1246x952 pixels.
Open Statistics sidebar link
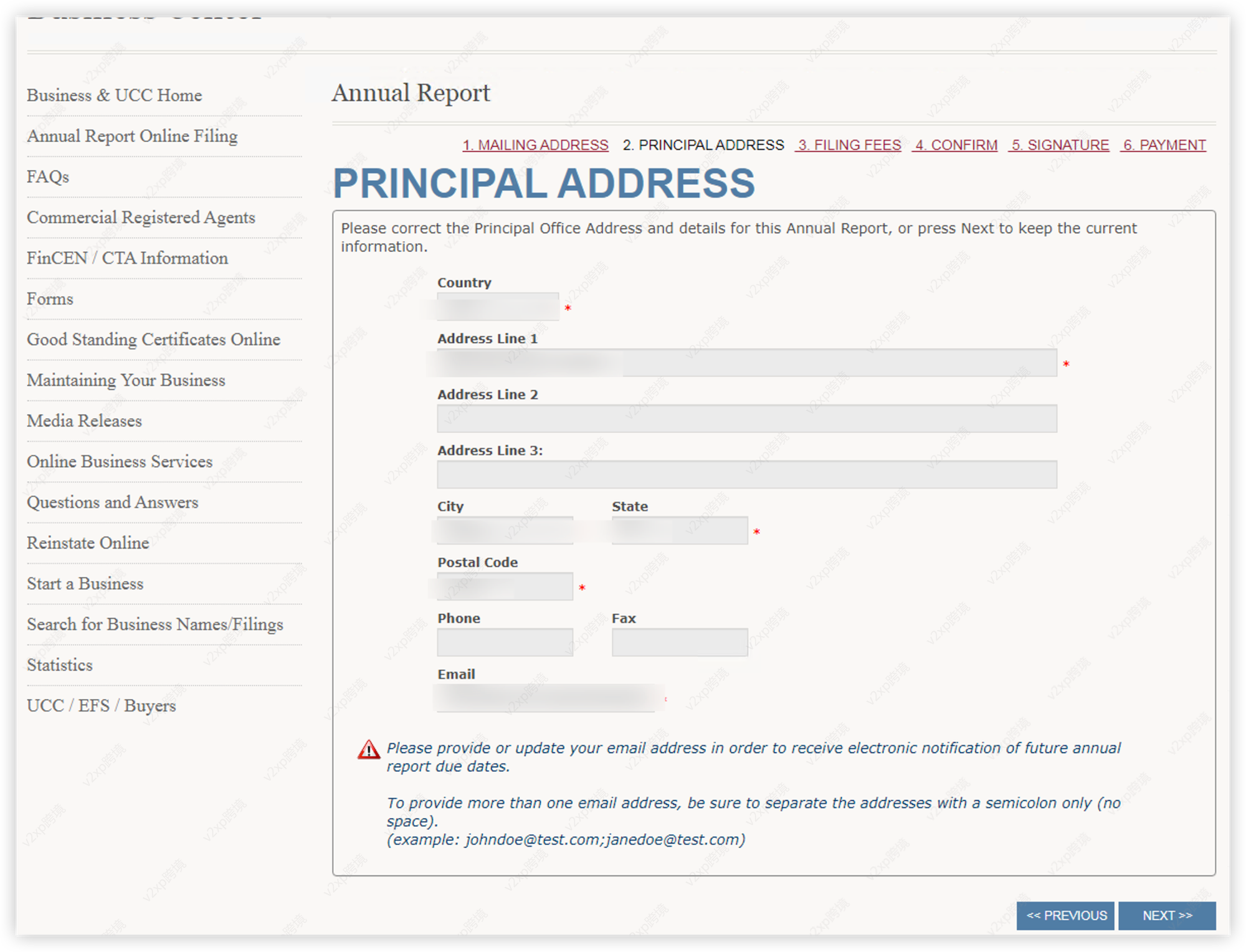coord(60,665)
